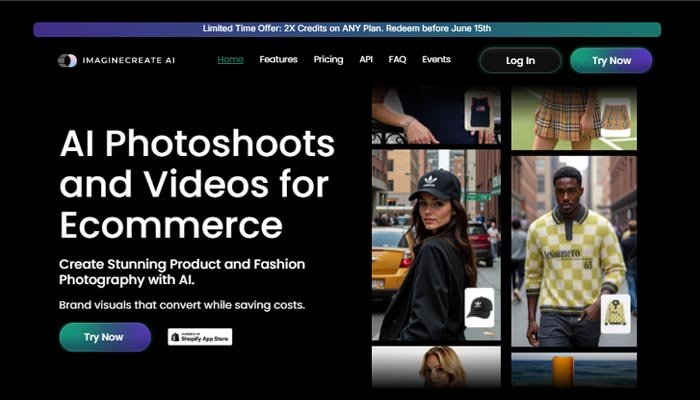Select the plaid skirt product inset icon
The height and width of the screenshot is (400, 700).
coord(616,117)
